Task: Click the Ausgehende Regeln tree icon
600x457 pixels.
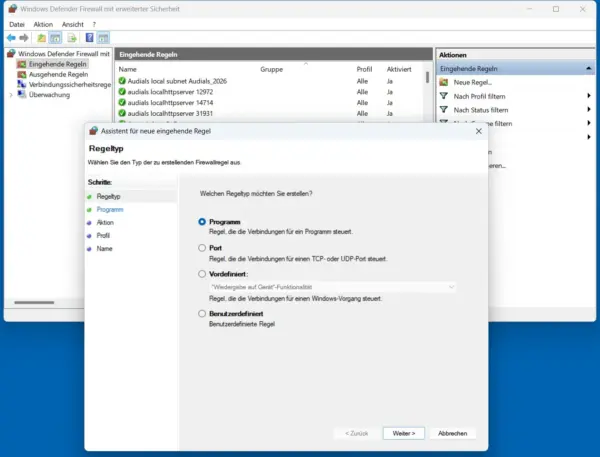Action: click(x=22, y=74)
